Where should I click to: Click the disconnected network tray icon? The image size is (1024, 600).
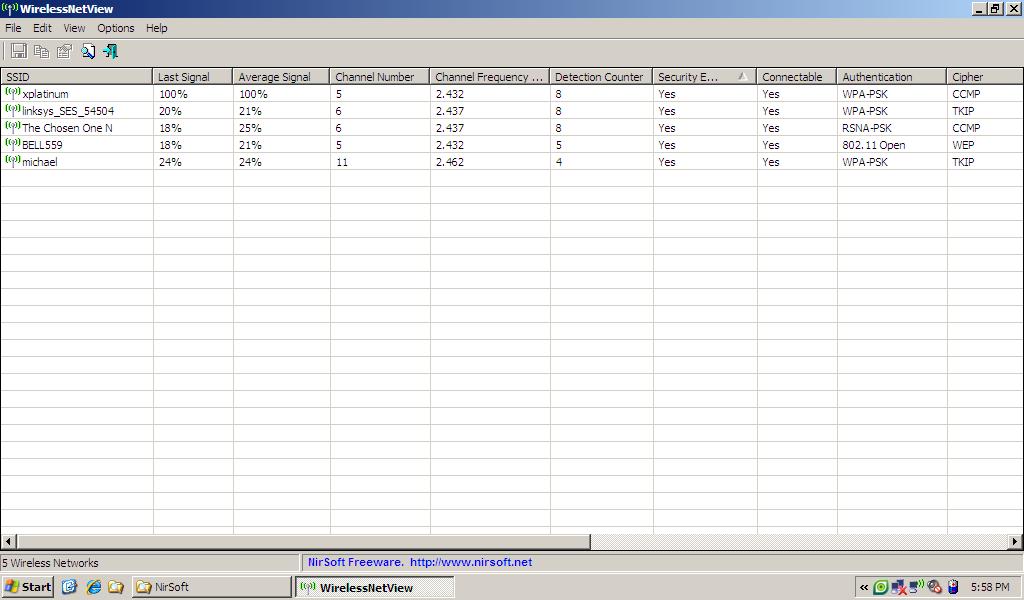point(899,587)
